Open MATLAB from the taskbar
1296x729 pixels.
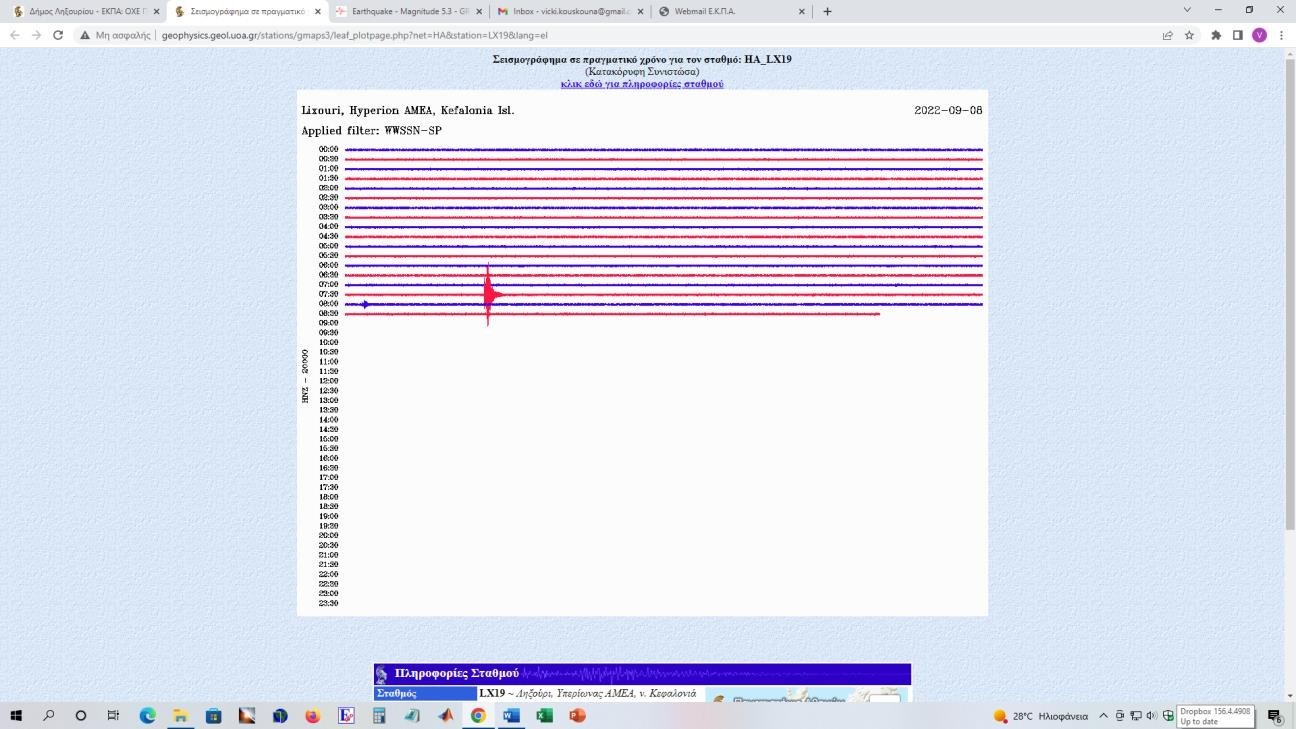pos(445,716)
